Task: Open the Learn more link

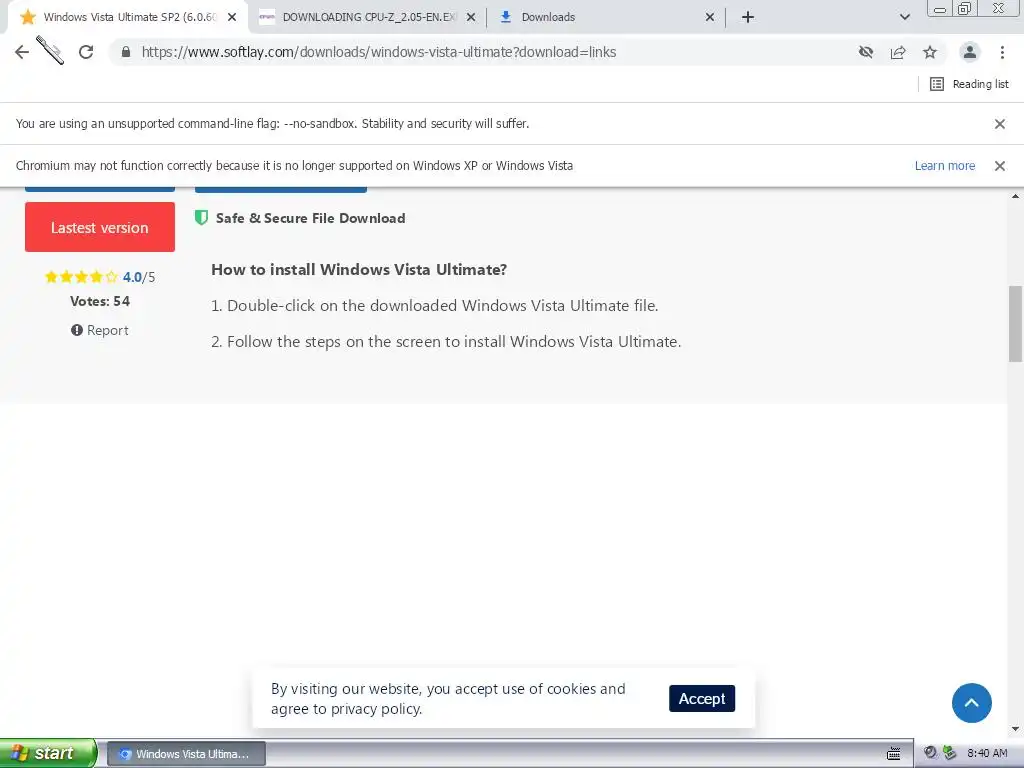Action: coord(944,166)
